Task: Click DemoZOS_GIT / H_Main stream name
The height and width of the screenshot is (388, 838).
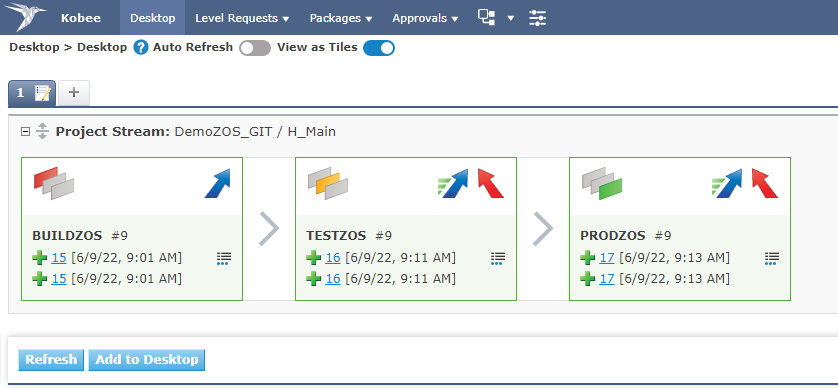Action: (x=255, y=131)
